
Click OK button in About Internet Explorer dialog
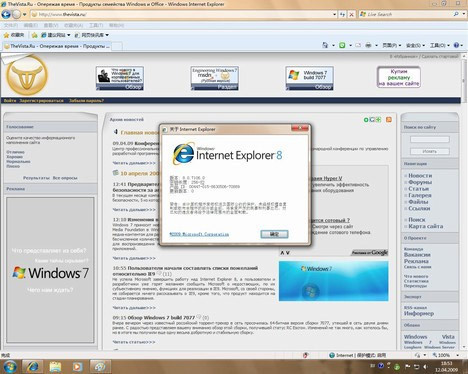[x=274, y=234]
